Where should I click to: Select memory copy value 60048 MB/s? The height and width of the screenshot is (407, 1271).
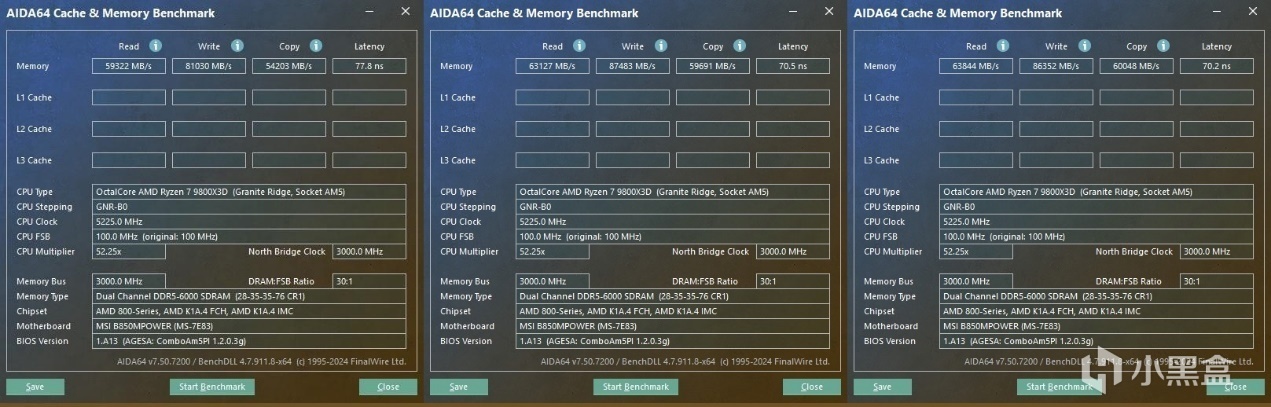(x=1136, y=66)
